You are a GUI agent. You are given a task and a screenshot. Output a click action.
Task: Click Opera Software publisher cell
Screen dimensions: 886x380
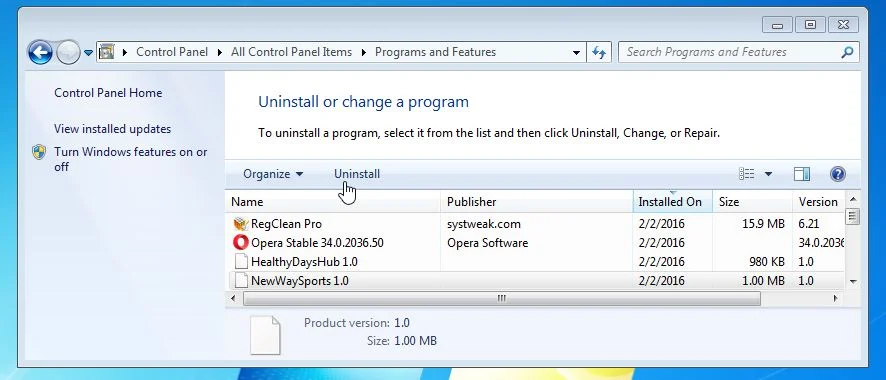click(x=488, y=243)
